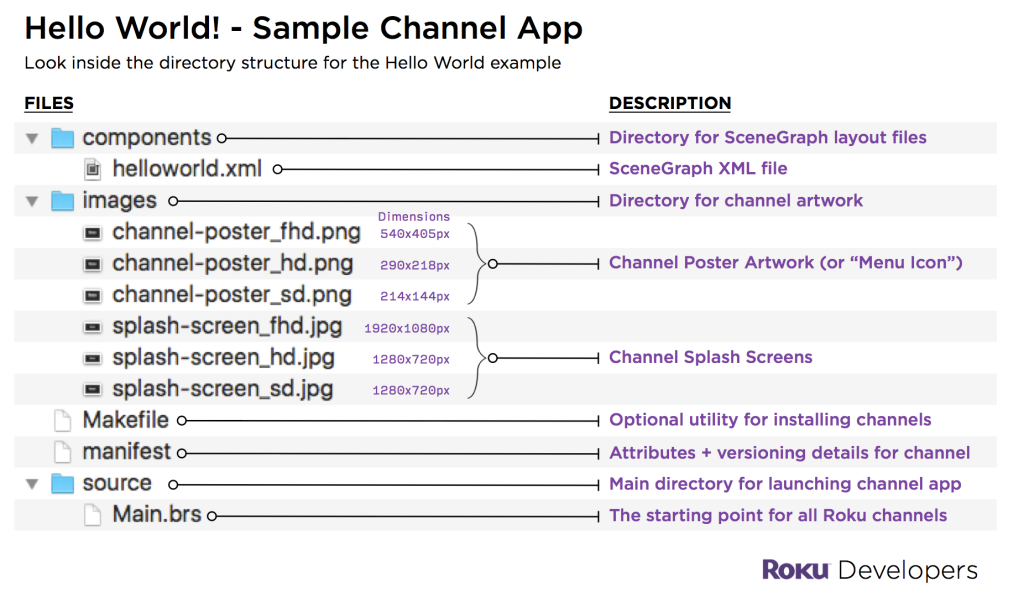Click the Makefile document icon
1024x602 pixels.
tap(63, 421)
